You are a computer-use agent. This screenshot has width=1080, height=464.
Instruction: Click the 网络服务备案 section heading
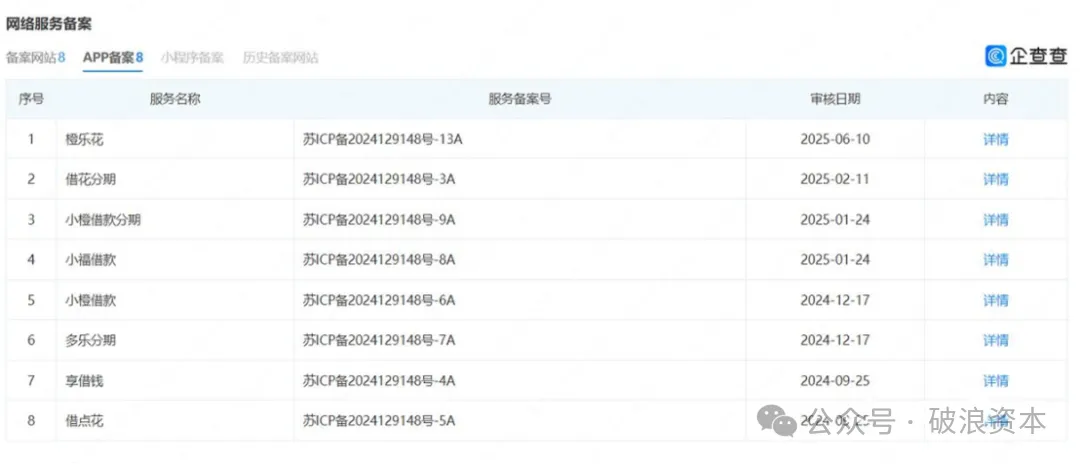point(48,23)
